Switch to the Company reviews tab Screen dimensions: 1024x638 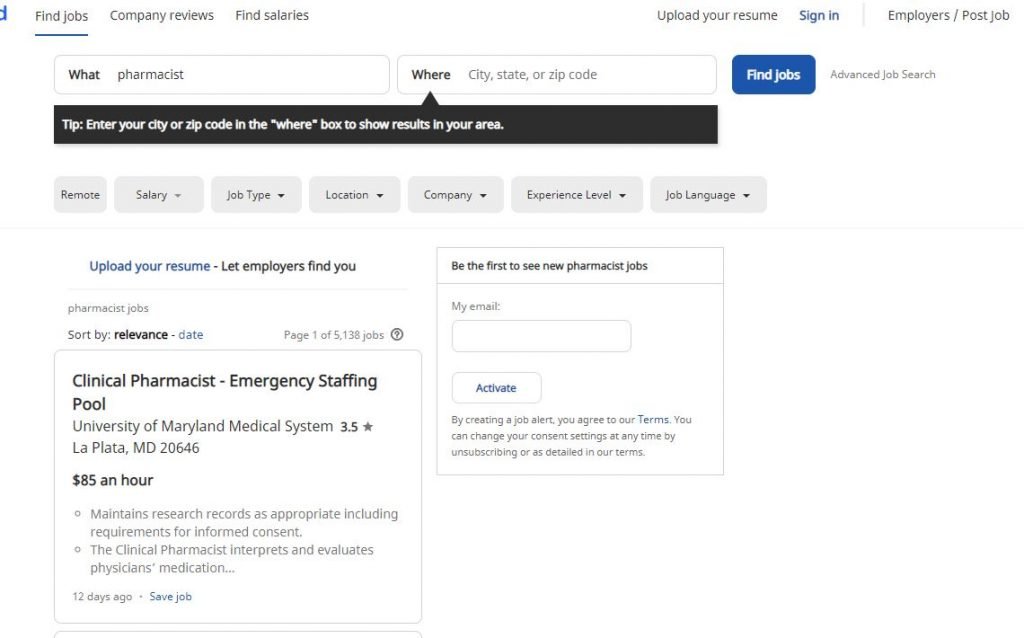pyautogui.click(x=162, y=16)
